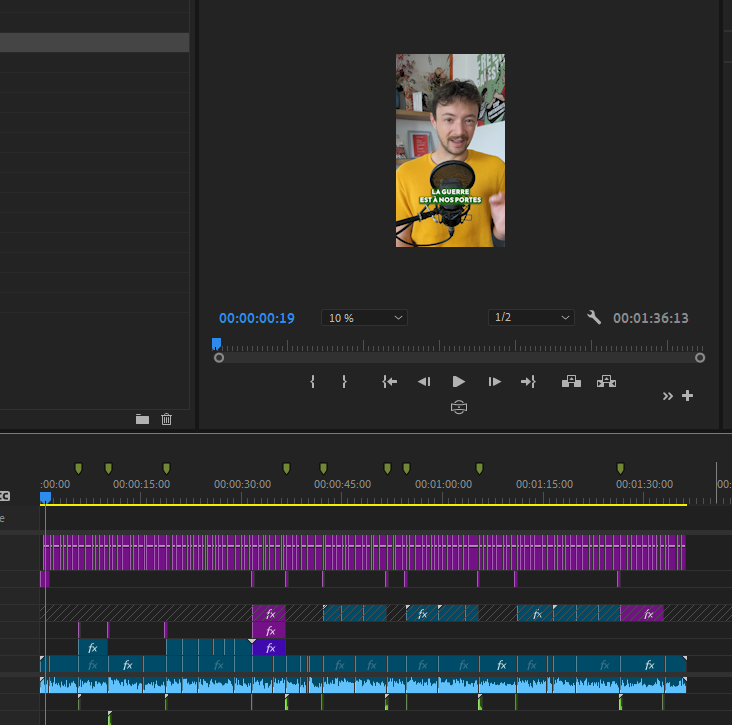Click the timeline marker near 00:01:30:00
The width and height of the screenshot is (732, 725).
tap(620, 468)
